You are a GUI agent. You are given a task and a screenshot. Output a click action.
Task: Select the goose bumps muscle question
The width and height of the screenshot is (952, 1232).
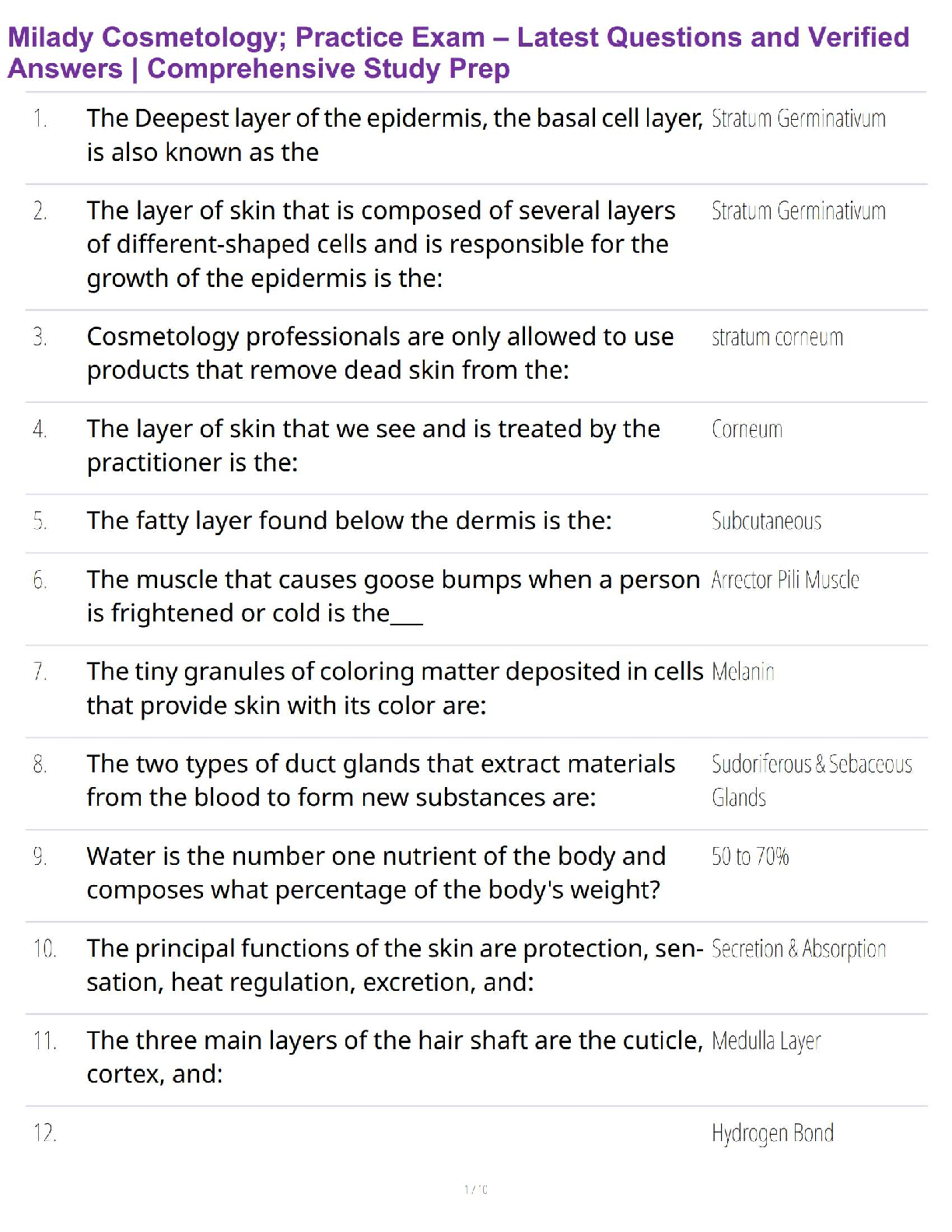coord(393,597)
